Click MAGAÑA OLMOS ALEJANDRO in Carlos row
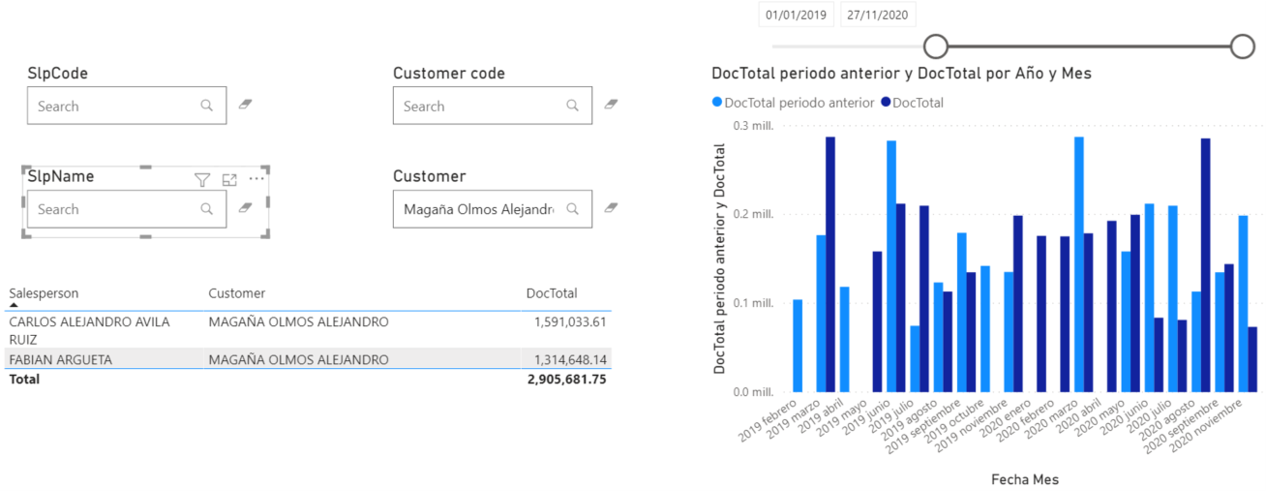This screenshot has height=491, width=1266. (x=298, y=322)
